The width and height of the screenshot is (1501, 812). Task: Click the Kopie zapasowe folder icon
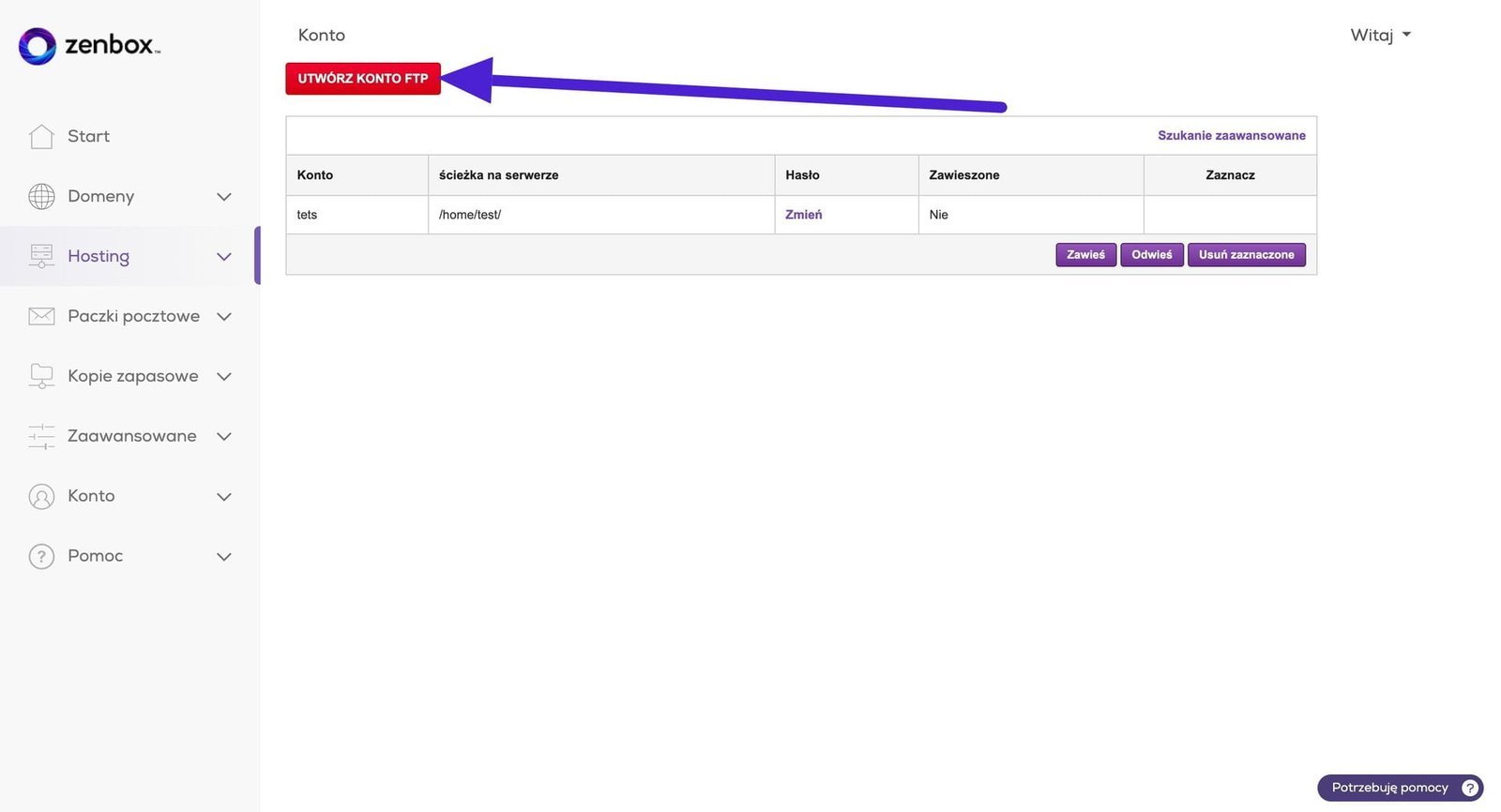click(x=41, y=376)
